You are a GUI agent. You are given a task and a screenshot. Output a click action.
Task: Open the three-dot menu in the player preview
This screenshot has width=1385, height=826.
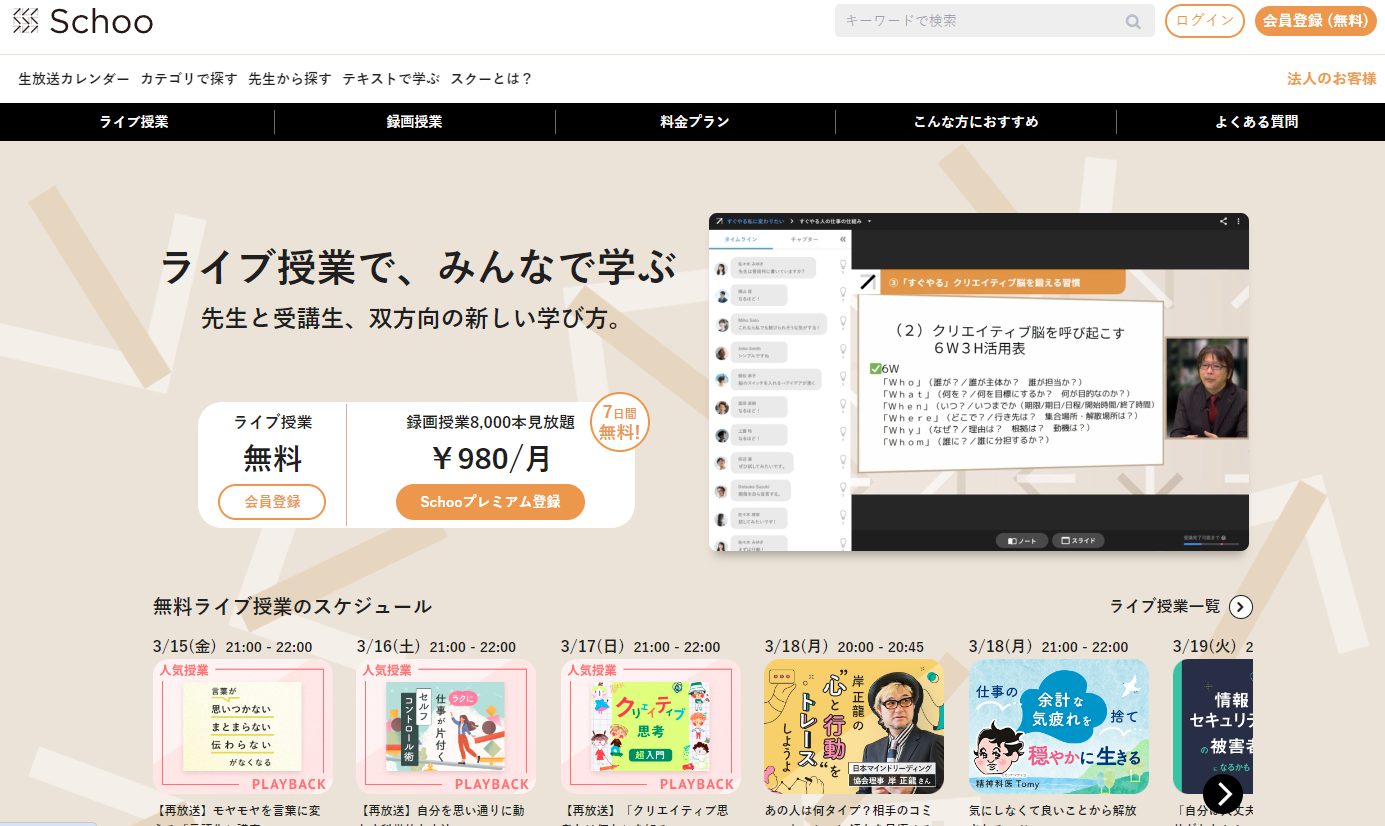(1238, 221)
